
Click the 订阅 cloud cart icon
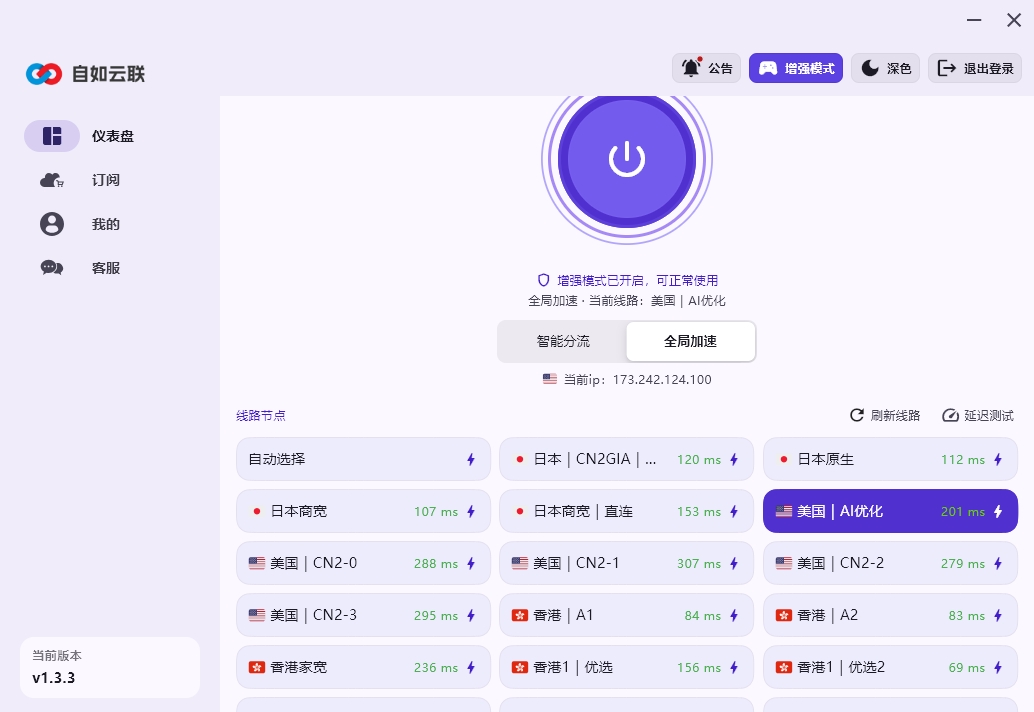[52, 180]
